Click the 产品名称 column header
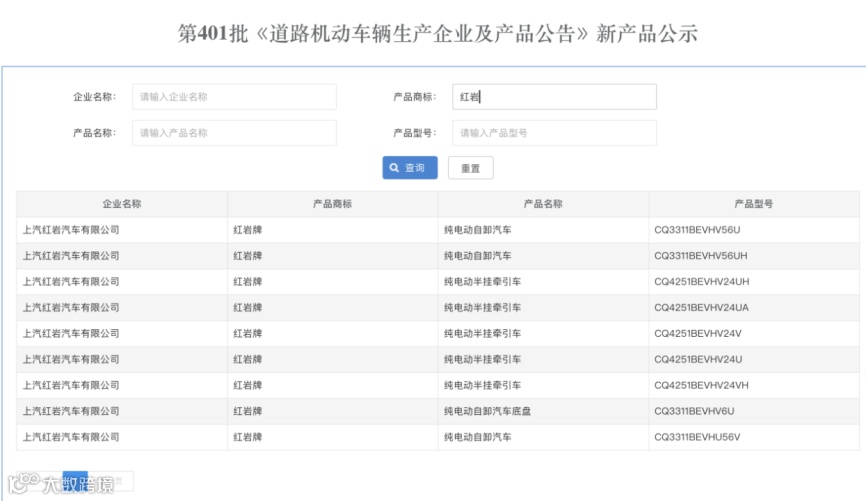 coord(543,204)
